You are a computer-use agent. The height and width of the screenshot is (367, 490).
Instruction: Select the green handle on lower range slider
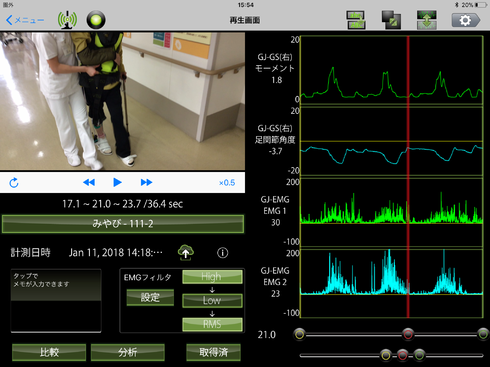[419, 355]
